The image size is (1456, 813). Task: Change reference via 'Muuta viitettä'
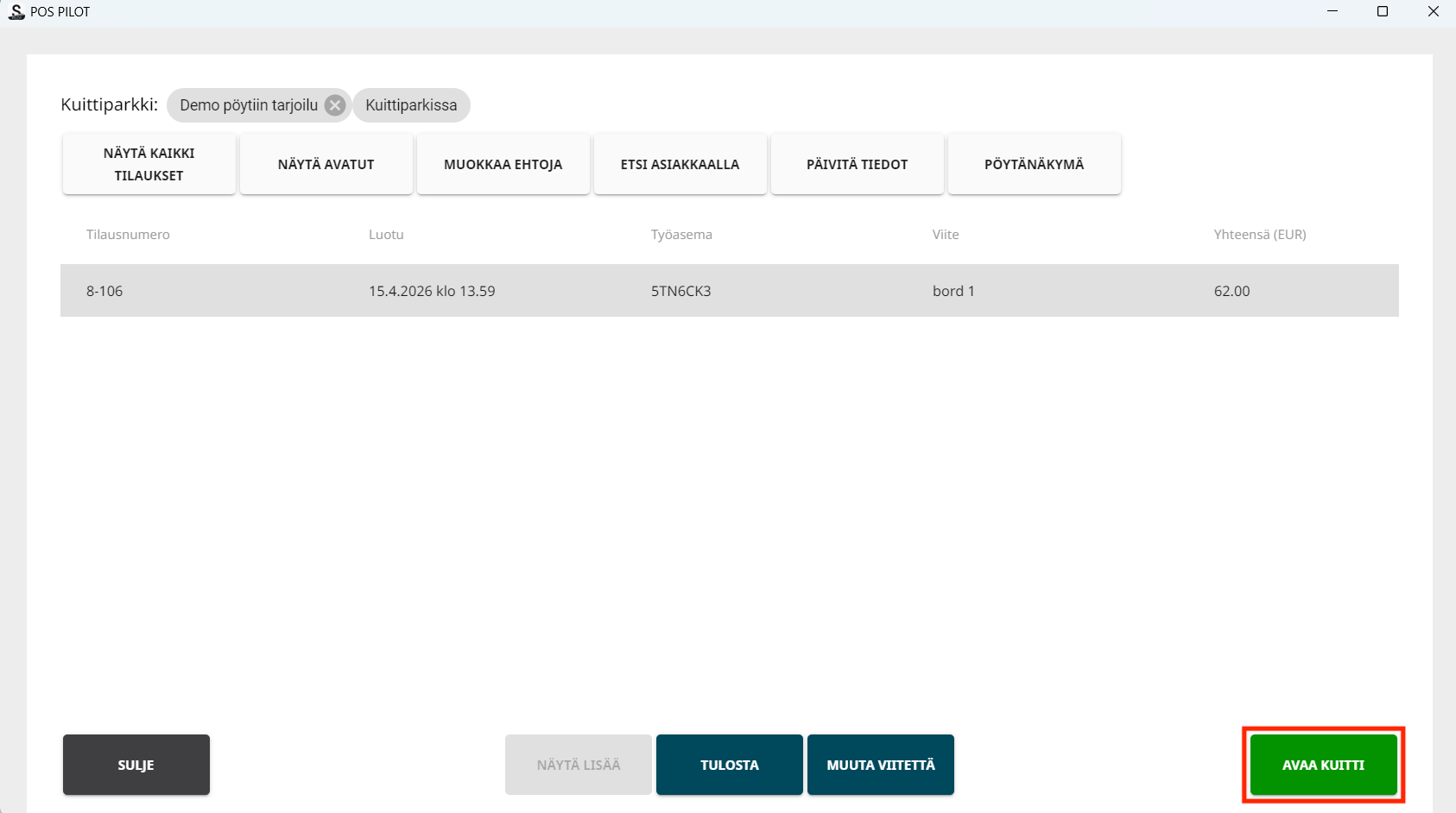(881, 765)
